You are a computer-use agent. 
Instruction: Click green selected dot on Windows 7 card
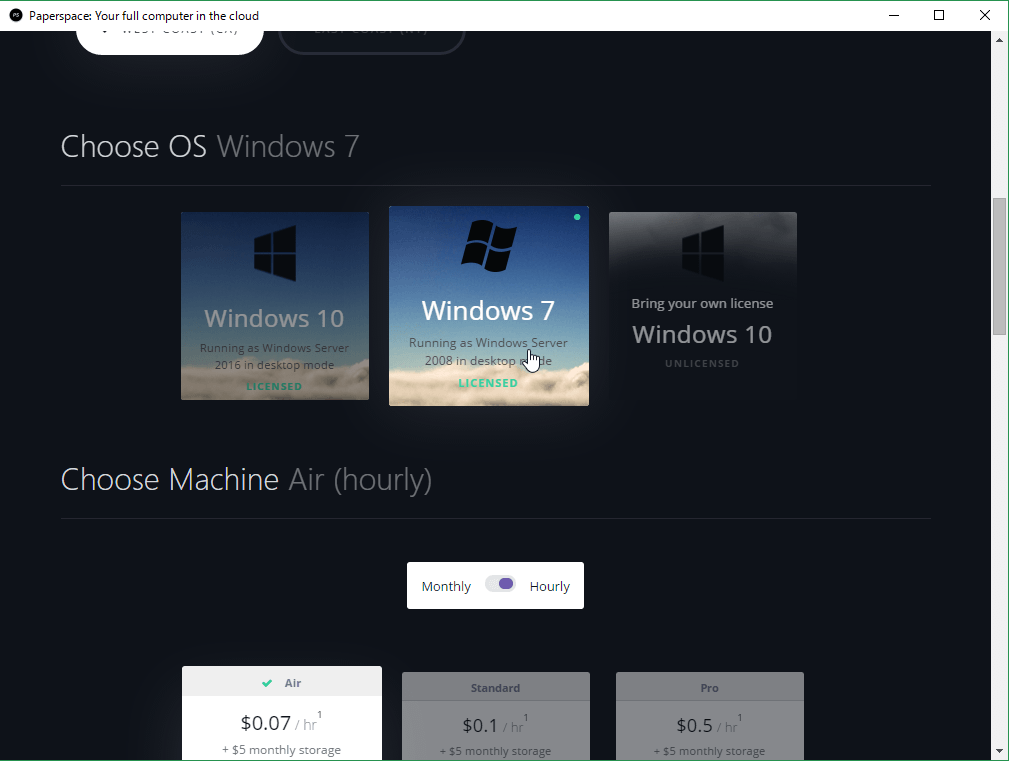(577, 217)
